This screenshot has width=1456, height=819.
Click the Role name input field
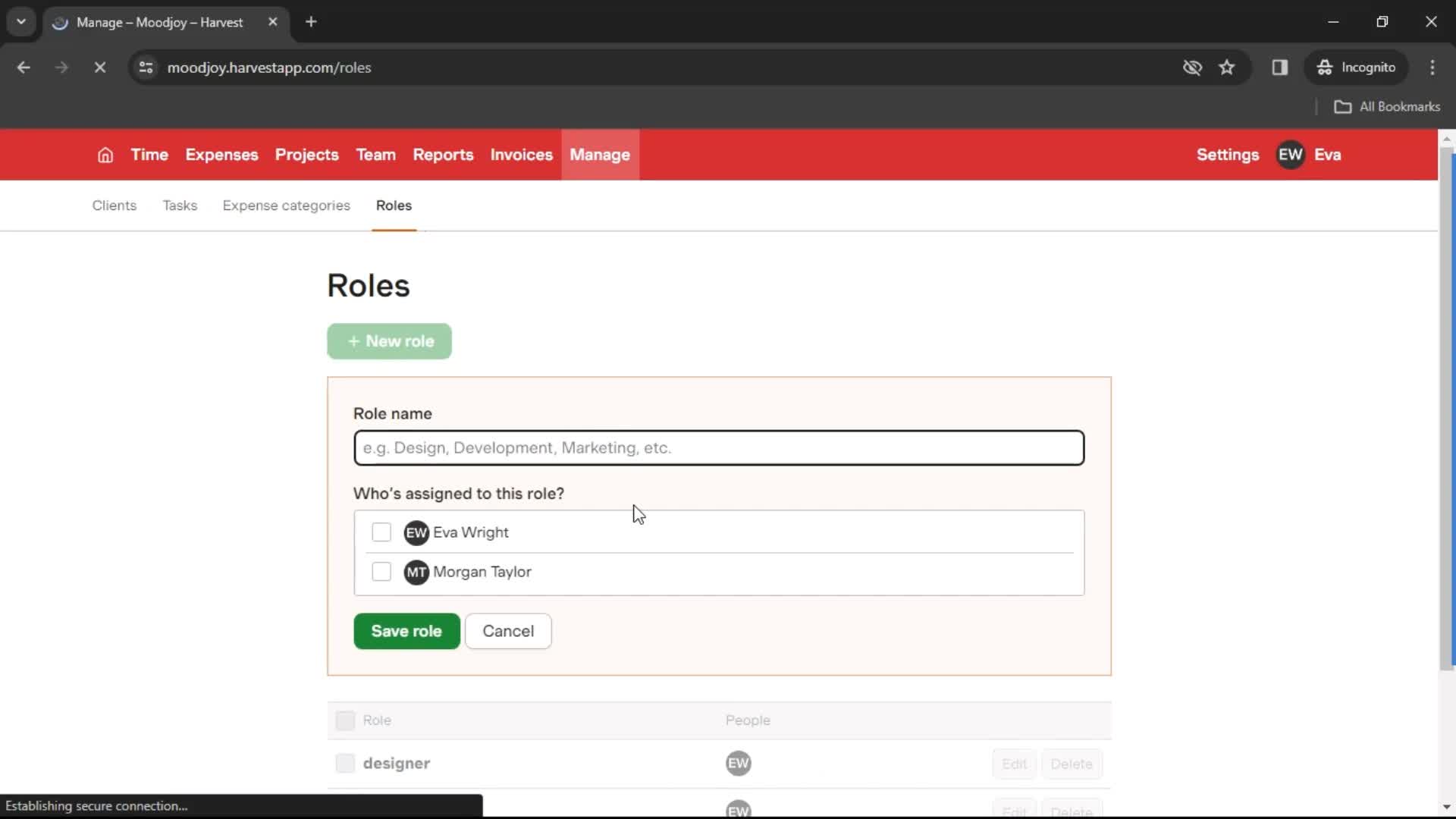click(x=719, y=447)
